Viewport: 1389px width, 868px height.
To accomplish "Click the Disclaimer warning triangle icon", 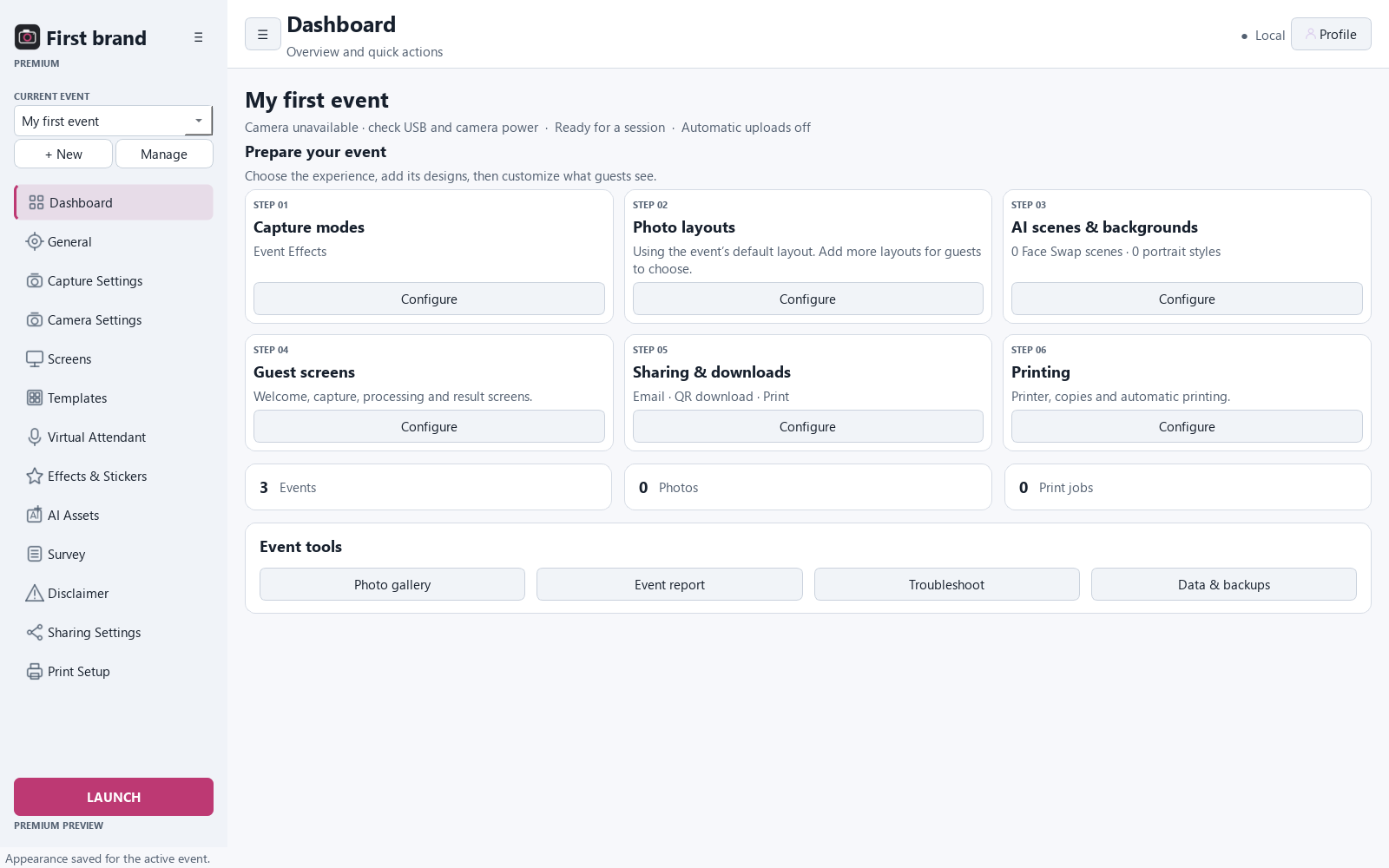I will (x=35, y=593).
